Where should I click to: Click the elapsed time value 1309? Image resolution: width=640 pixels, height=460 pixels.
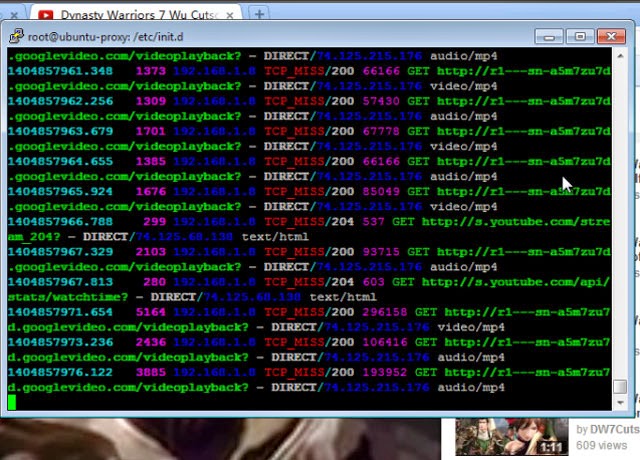(x=151, y=101)
